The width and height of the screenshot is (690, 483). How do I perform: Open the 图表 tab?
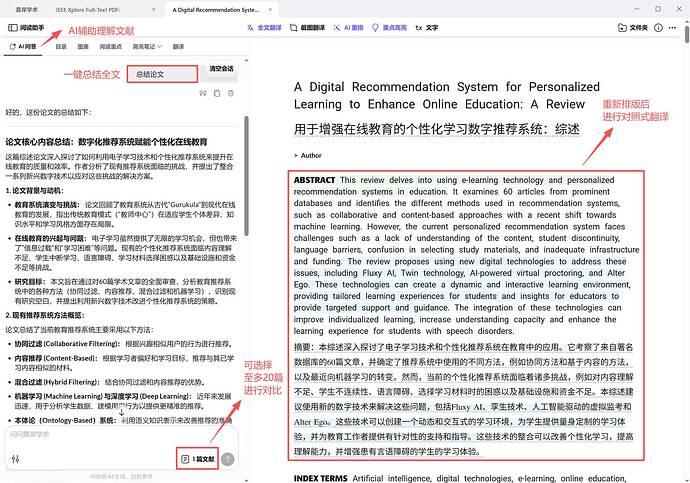pos(83,47)
